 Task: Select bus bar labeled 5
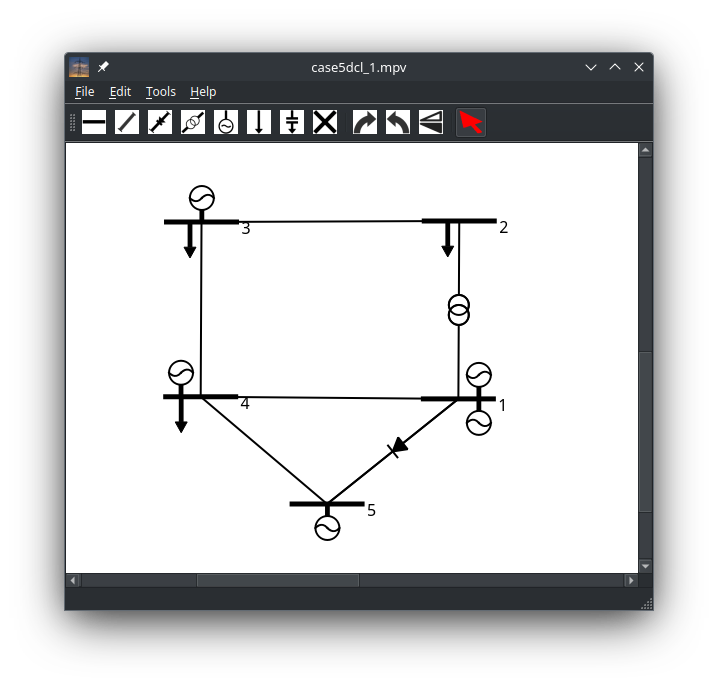click(x=327, y=504)
